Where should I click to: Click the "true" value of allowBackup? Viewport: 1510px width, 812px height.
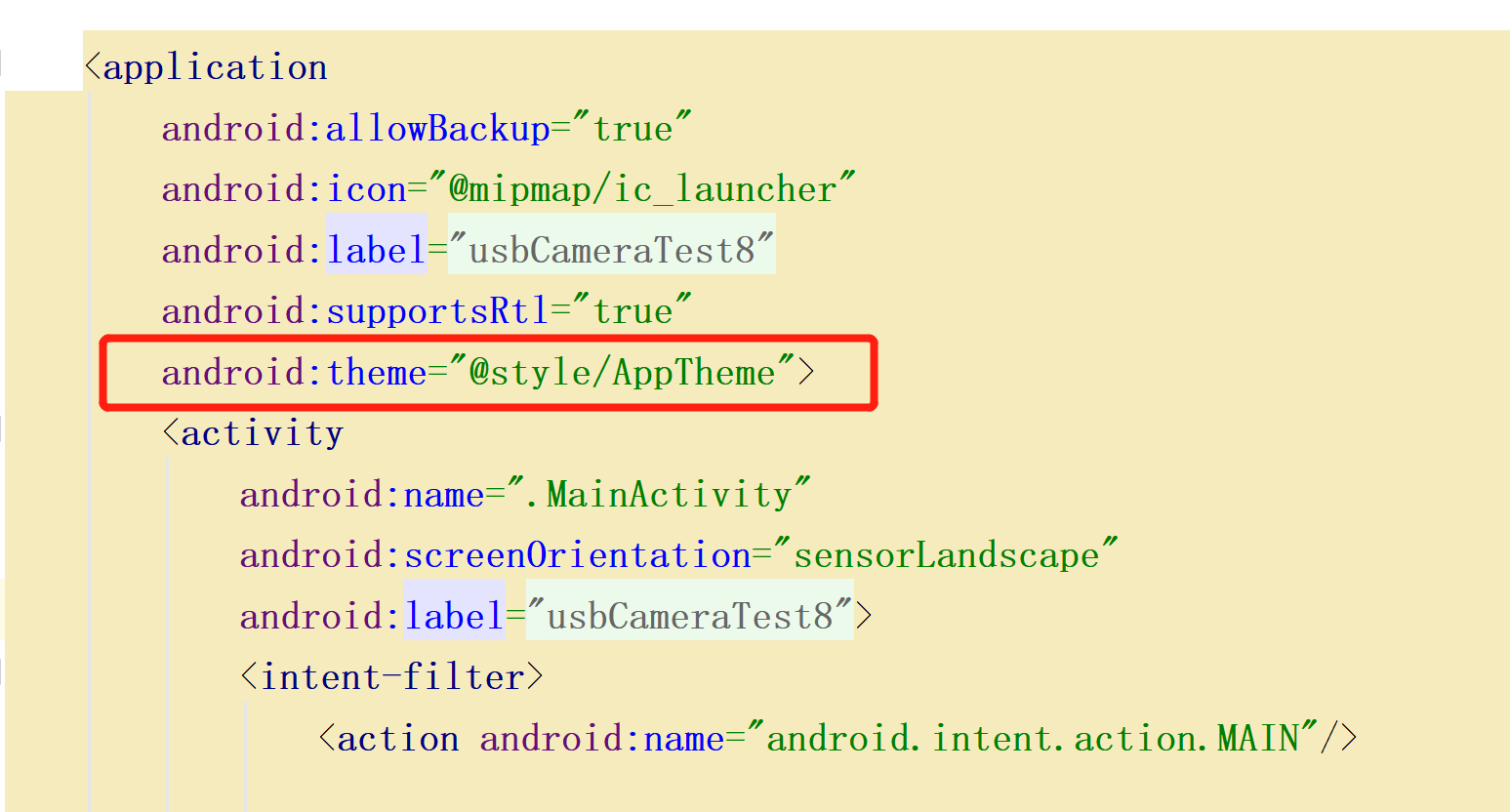633,129
